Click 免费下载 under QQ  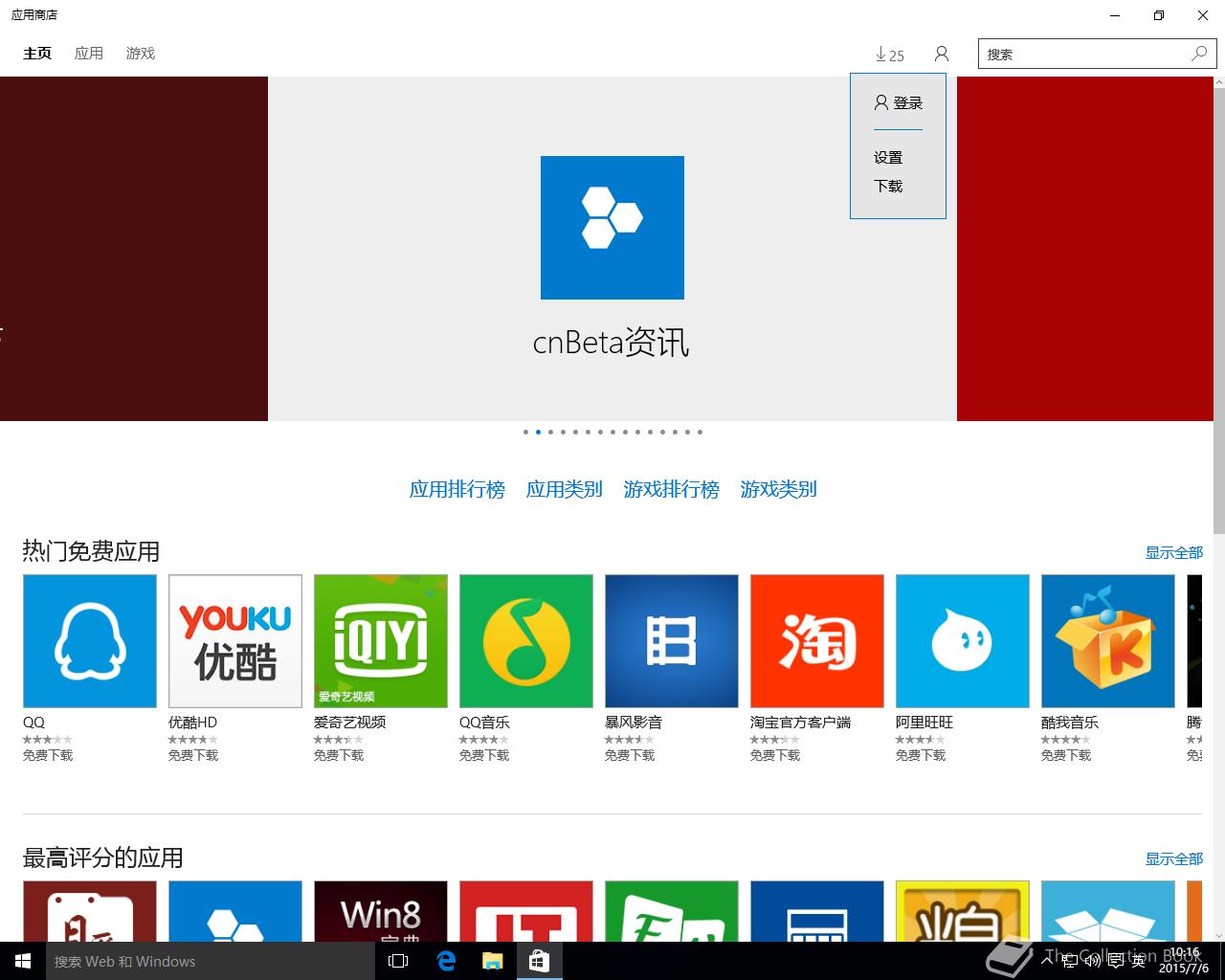pos(48,755)
